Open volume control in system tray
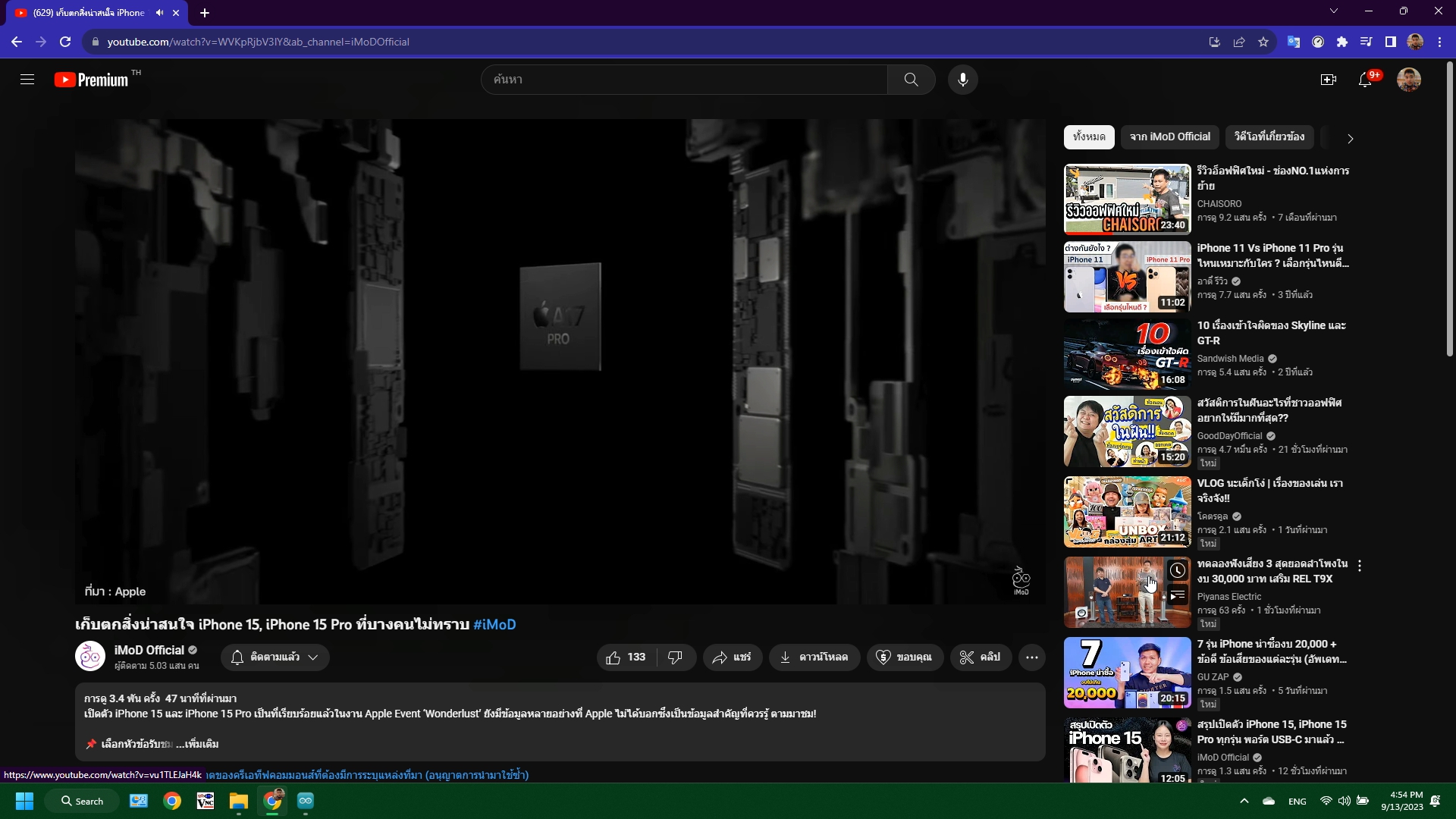The image size is (1456, 819). pyautogui.click(x=1344, y=801)
